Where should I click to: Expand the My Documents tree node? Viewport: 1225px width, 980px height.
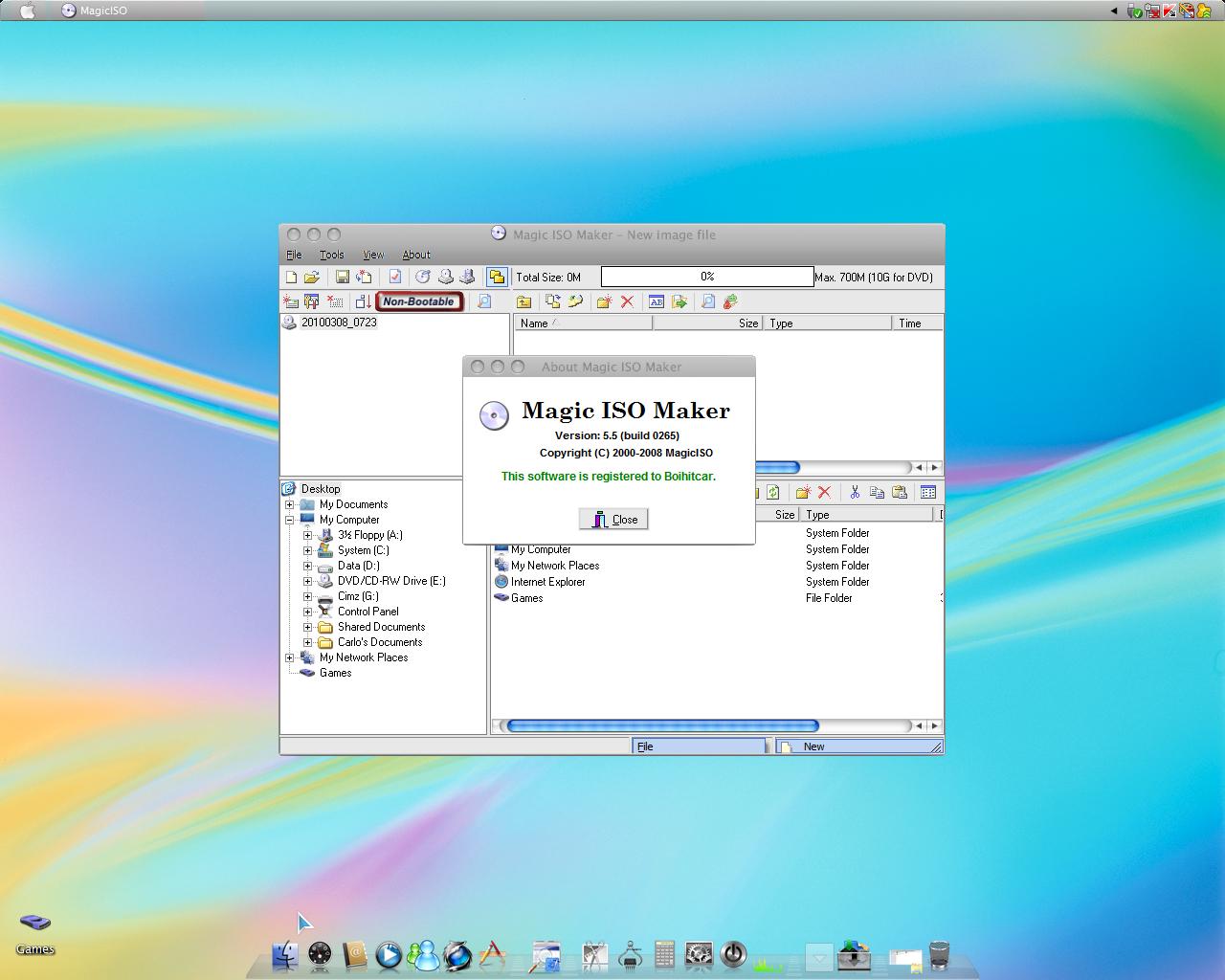pyautogui.click(x=290, y=504)
